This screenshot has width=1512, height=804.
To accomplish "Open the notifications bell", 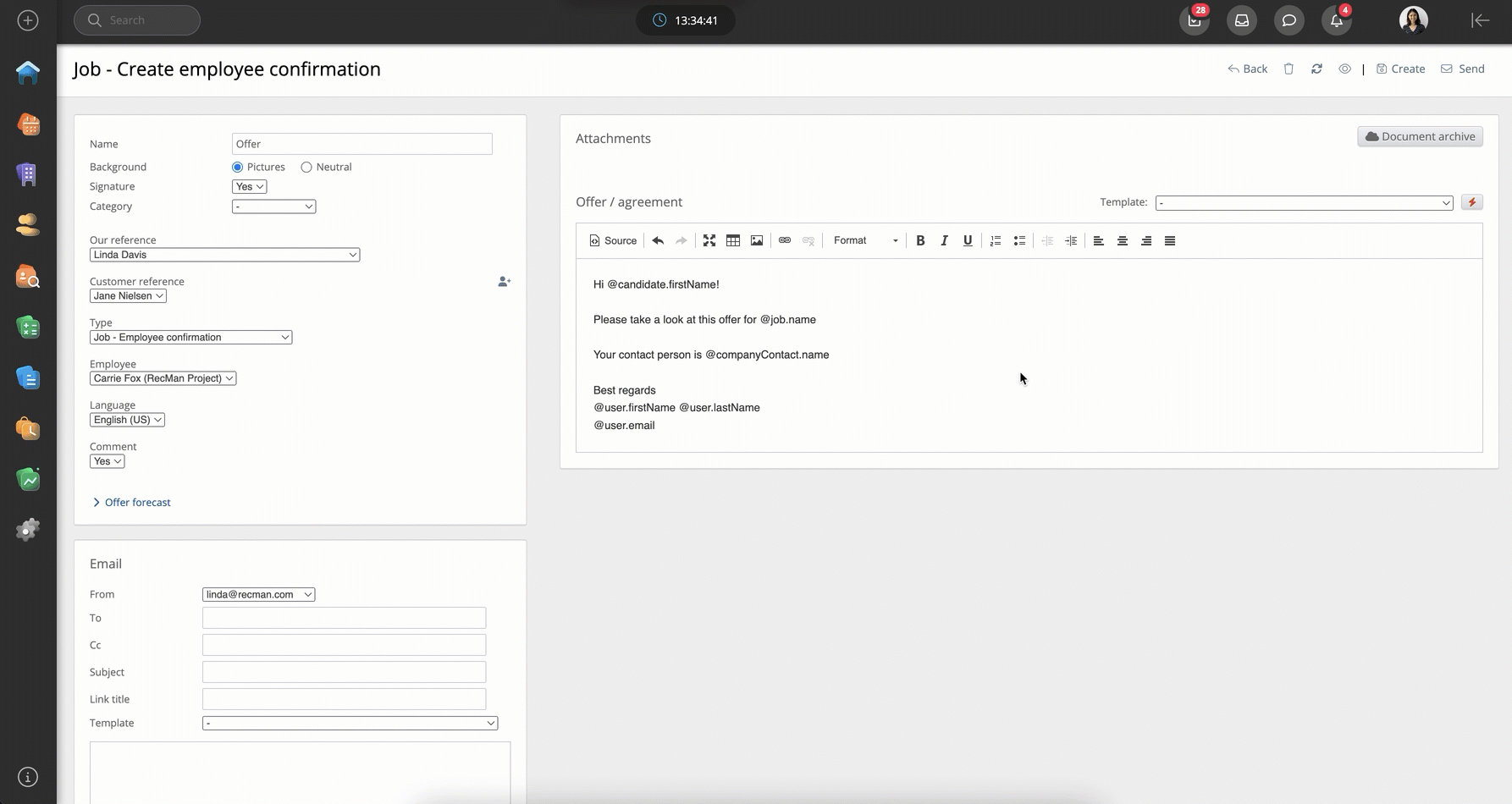I will [1336, 20].
